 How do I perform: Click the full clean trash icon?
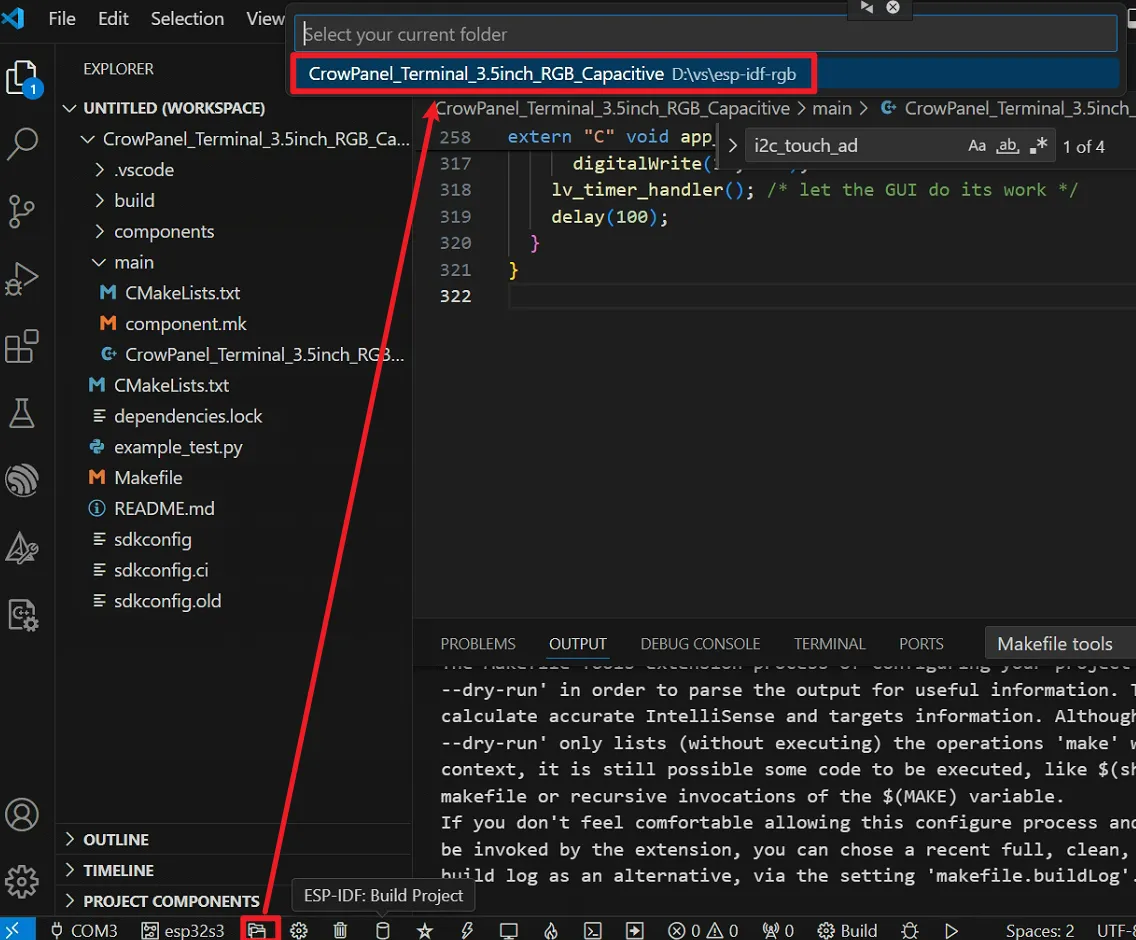coord(341,930)
